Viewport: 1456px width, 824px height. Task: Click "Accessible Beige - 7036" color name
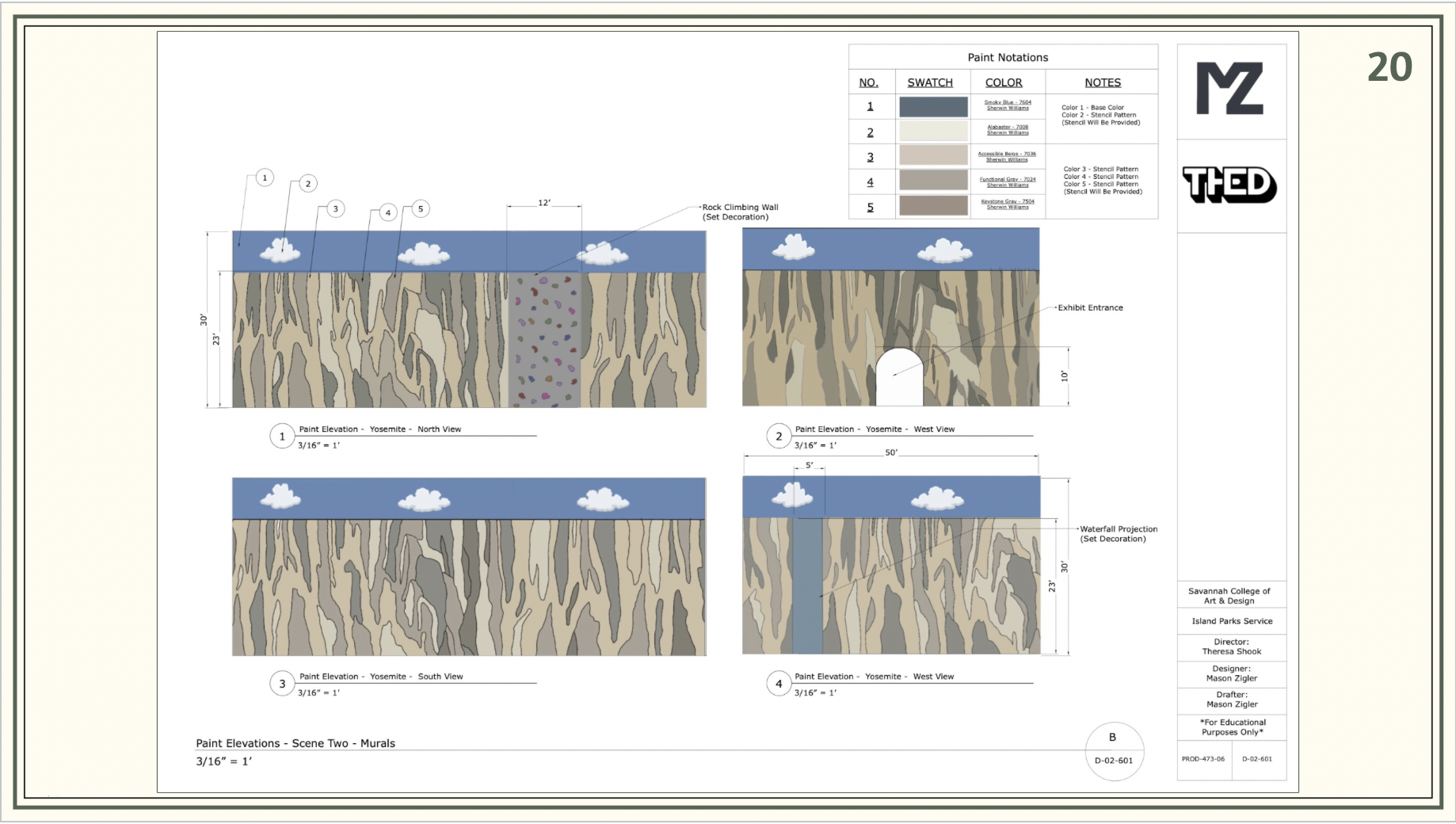pyautogui.click(x=1007, y=154)
